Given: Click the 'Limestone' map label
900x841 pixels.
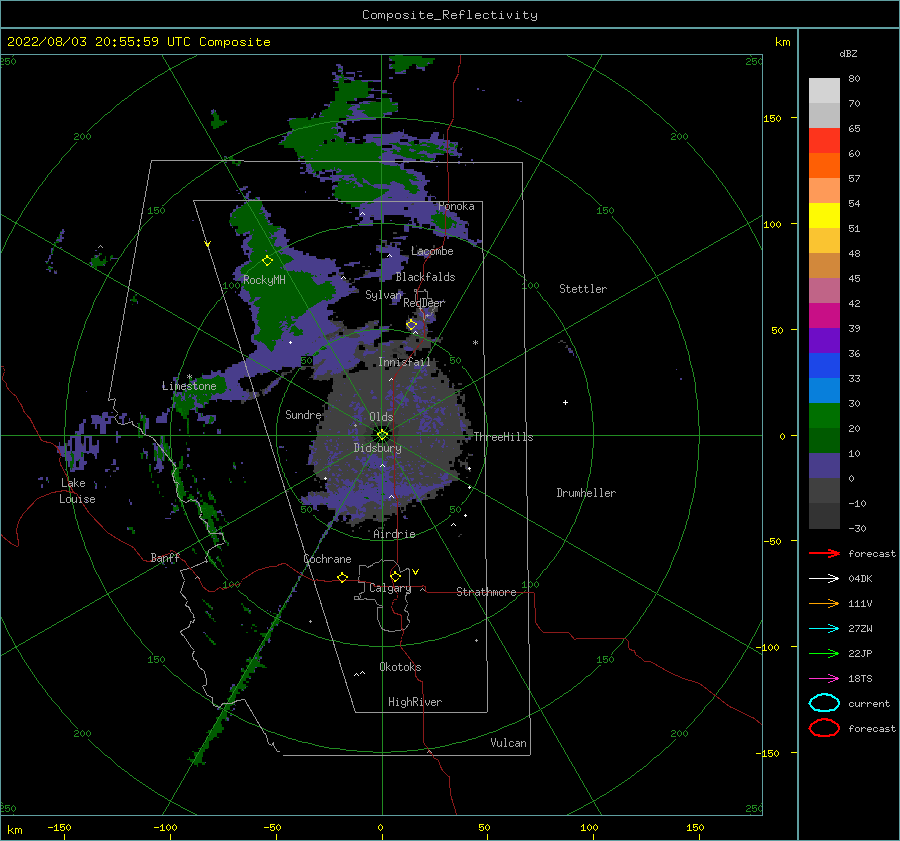Looking at the screenshot, I should 189,386.
